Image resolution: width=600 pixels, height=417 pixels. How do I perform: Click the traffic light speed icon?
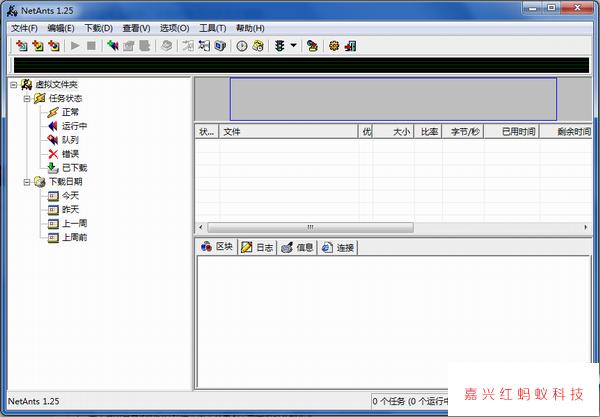click(280, 46)
